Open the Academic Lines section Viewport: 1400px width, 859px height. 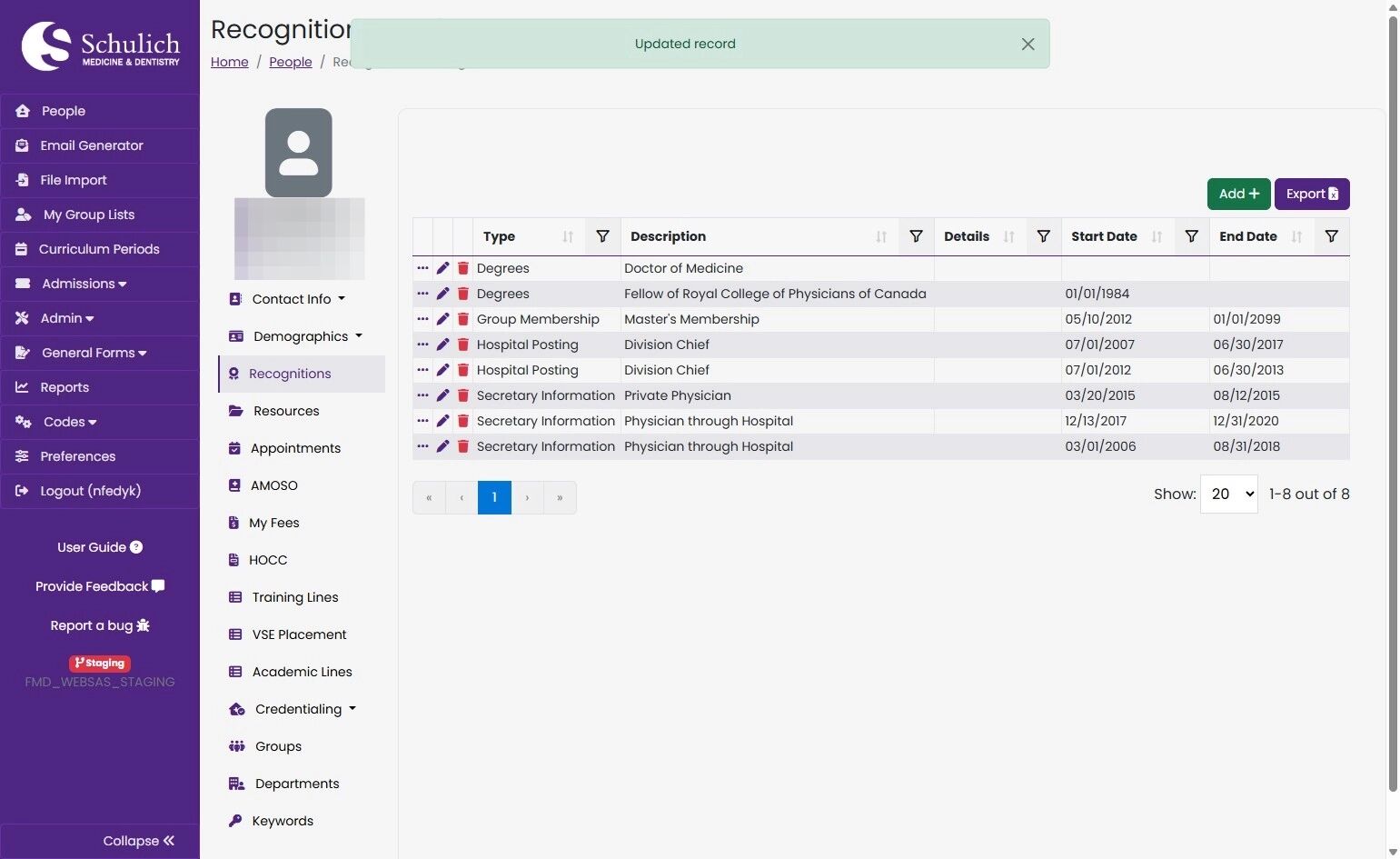(x=301, y=672)
